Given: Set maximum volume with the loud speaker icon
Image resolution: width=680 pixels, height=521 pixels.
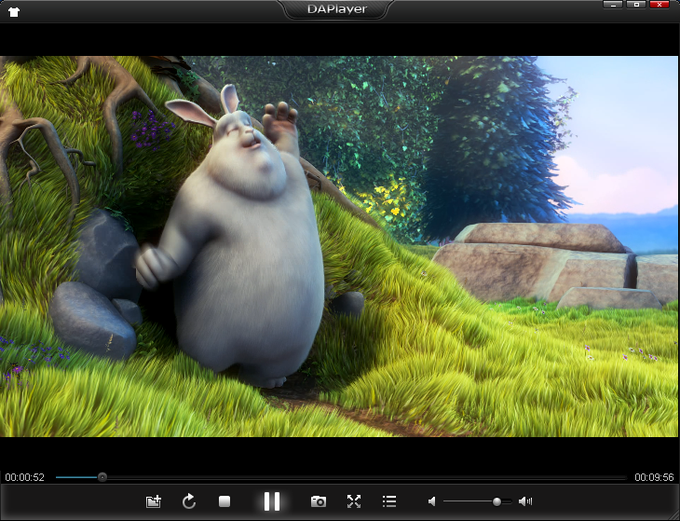Looking at the screenshot, I should pos(525,501).
